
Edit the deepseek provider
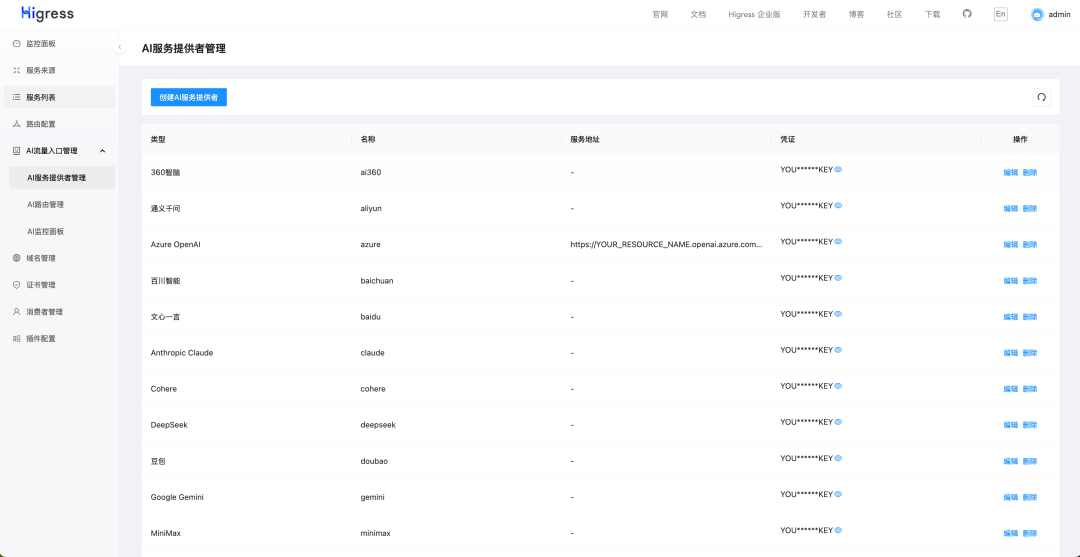click(1010, 425)
